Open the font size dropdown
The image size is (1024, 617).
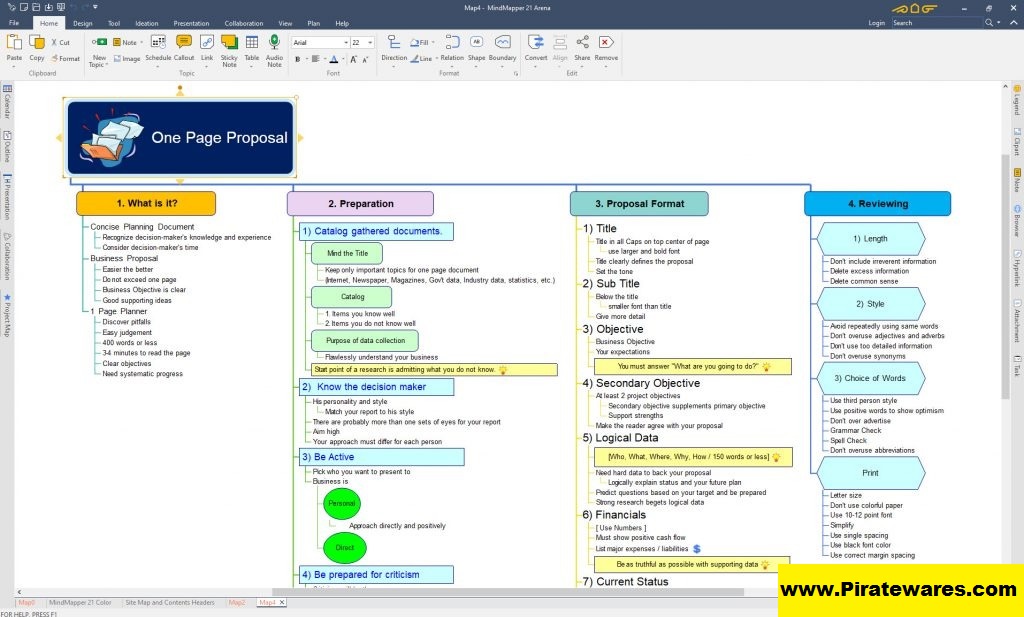coord(370,43)
